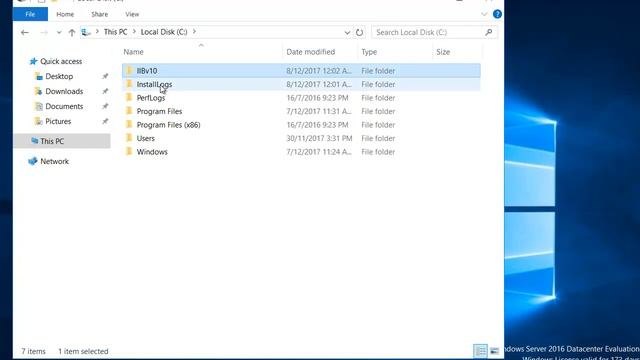The width and height of the screenshot is (640, 360).
Task: Sort by the Date modified column
Action: tap(311, 52)
